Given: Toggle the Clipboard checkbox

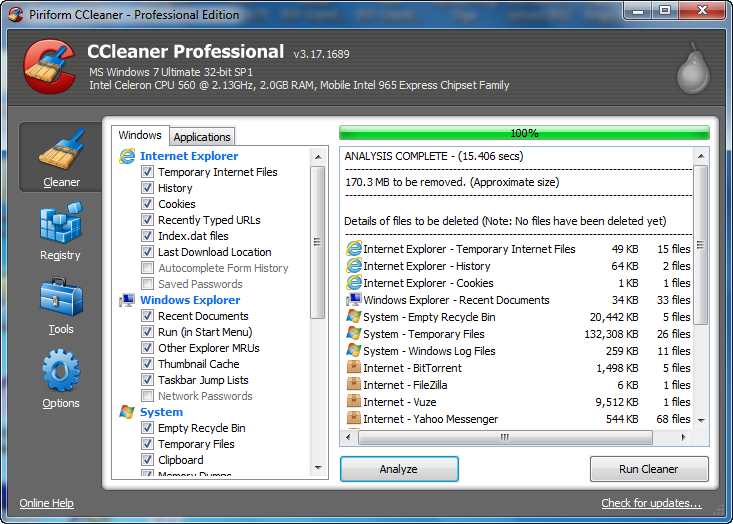Looking at the screenshot, I should coord(147,460).
